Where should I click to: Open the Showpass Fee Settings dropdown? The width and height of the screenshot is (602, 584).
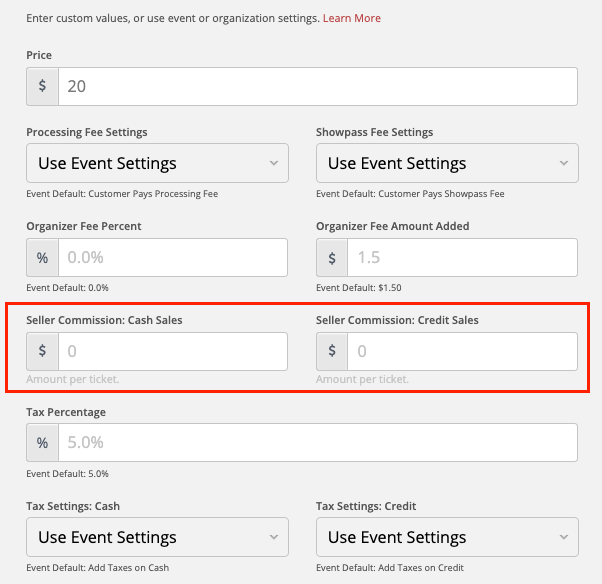coord(447,163)
